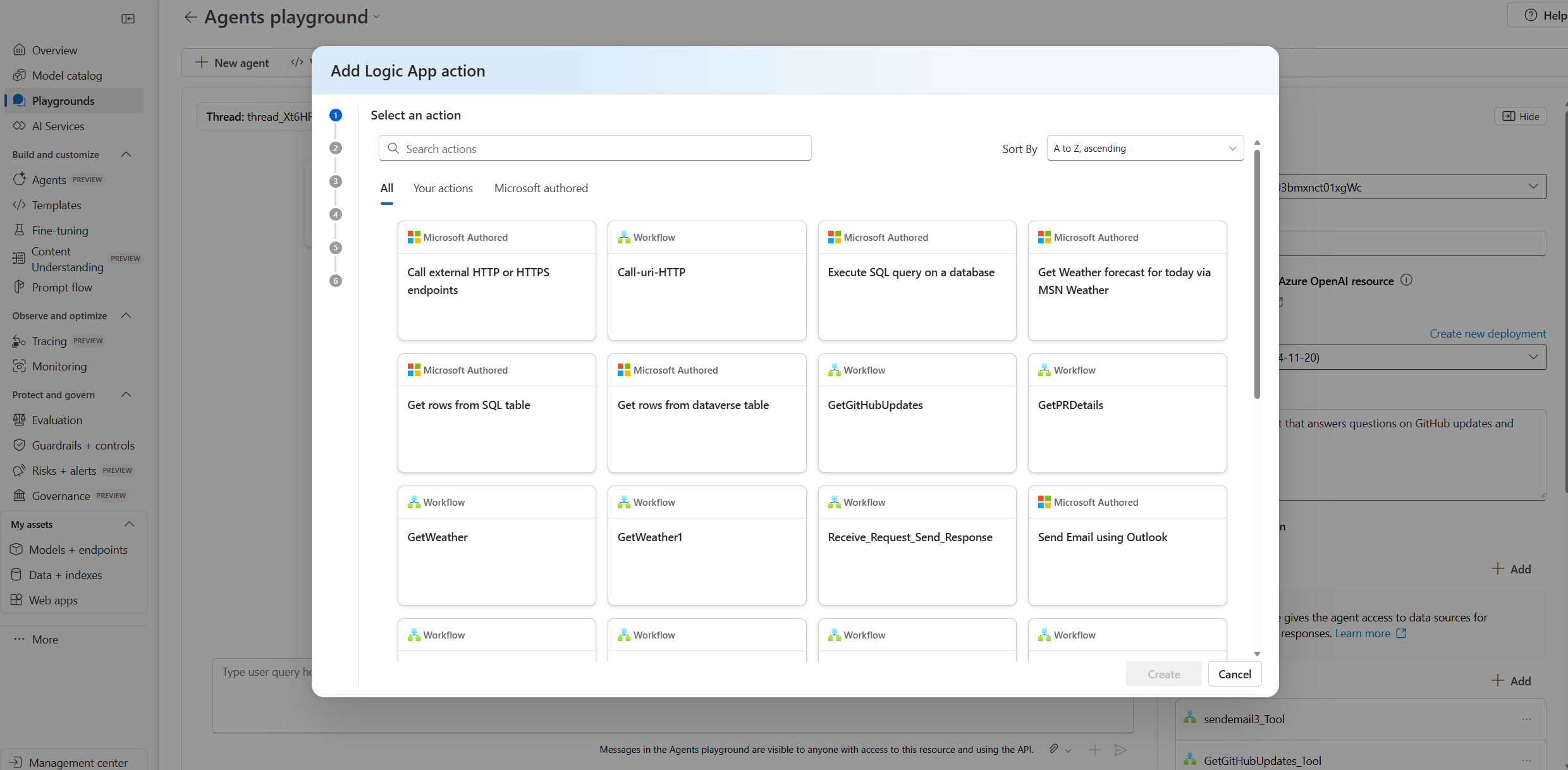Click the Create new deployment link
The width and height of the screenshot is (1568, 770).
[x=1488, y=333]
